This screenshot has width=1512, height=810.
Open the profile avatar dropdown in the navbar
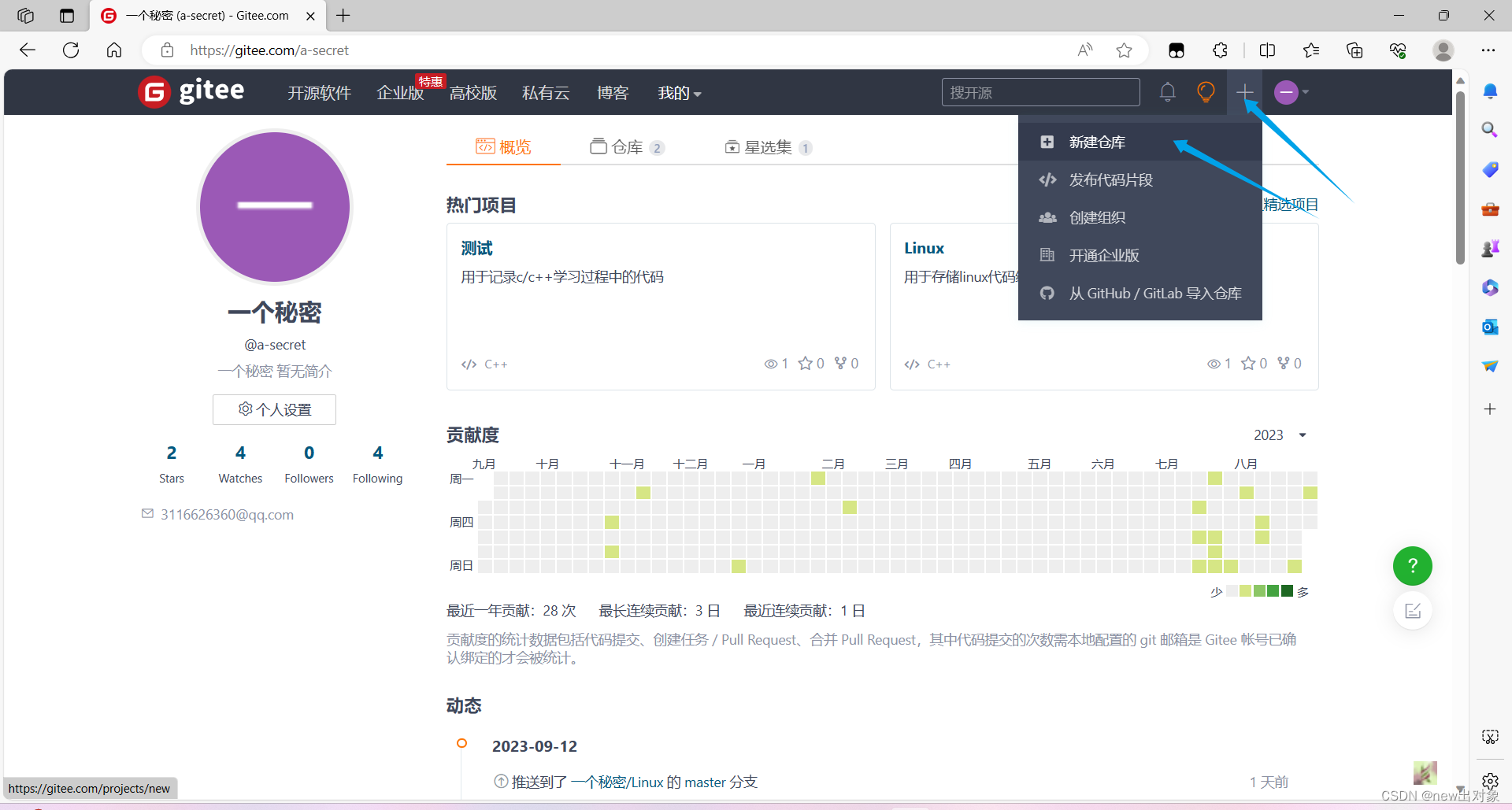pos(1289,92)
